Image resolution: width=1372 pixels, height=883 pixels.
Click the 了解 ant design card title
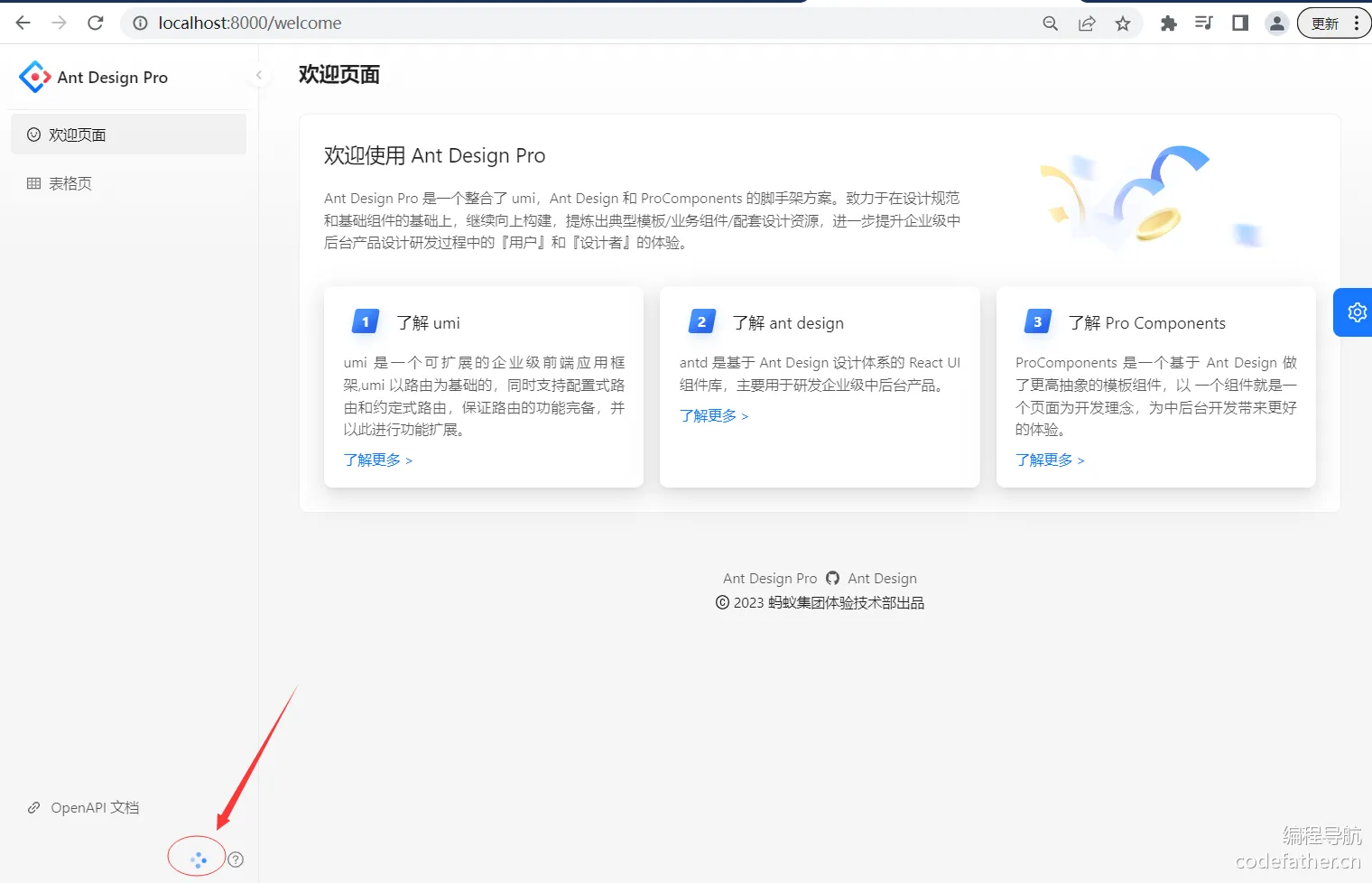(788, 323)
